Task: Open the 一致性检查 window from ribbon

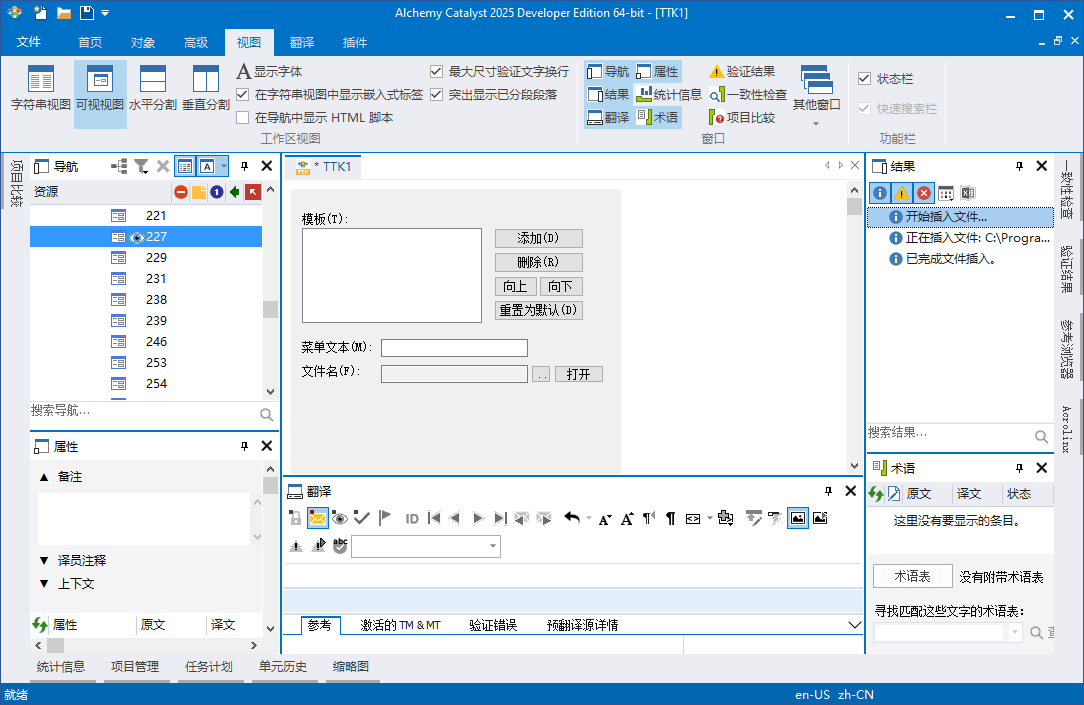Action: click(748, 95)
